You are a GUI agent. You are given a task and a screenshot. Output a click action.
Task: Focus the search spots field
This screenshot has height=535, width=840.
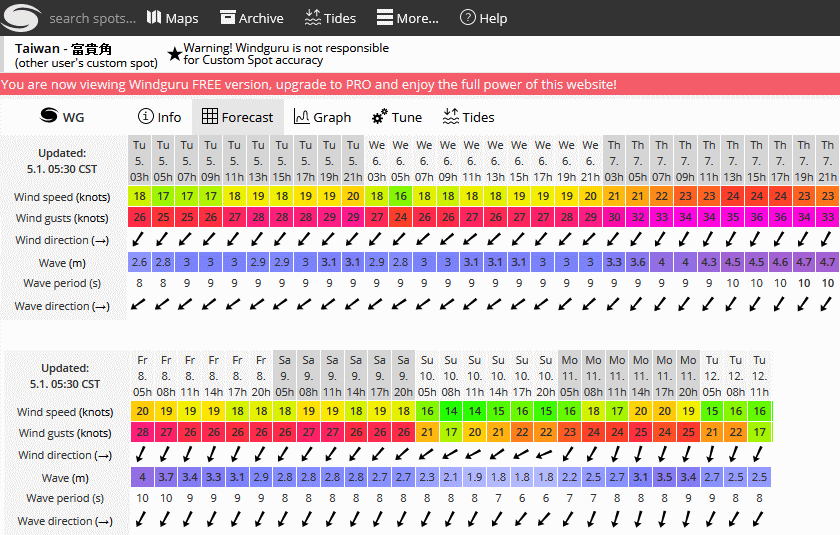click(93, 18)
